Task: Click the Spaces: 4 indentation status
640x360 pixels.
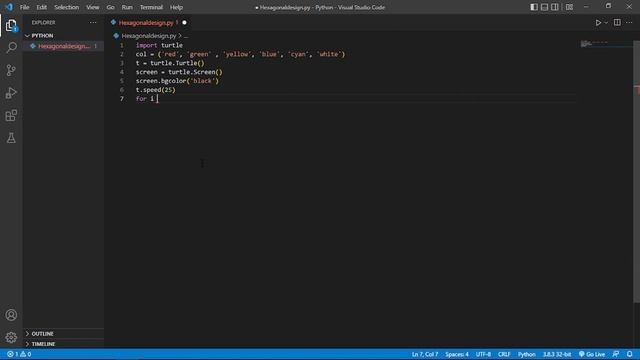Action: point(457,354)
